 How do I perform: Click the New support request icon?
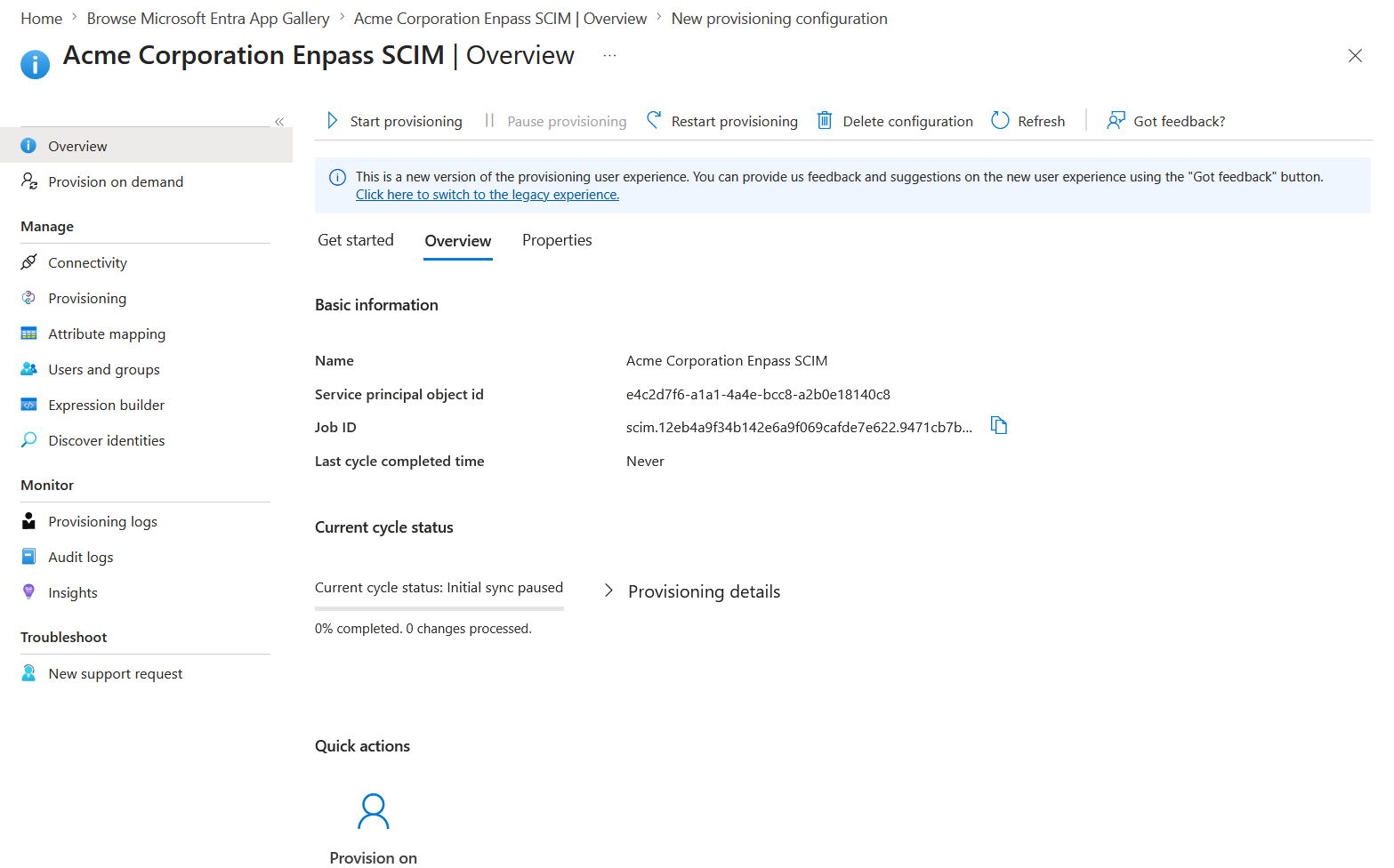point(28,673)
